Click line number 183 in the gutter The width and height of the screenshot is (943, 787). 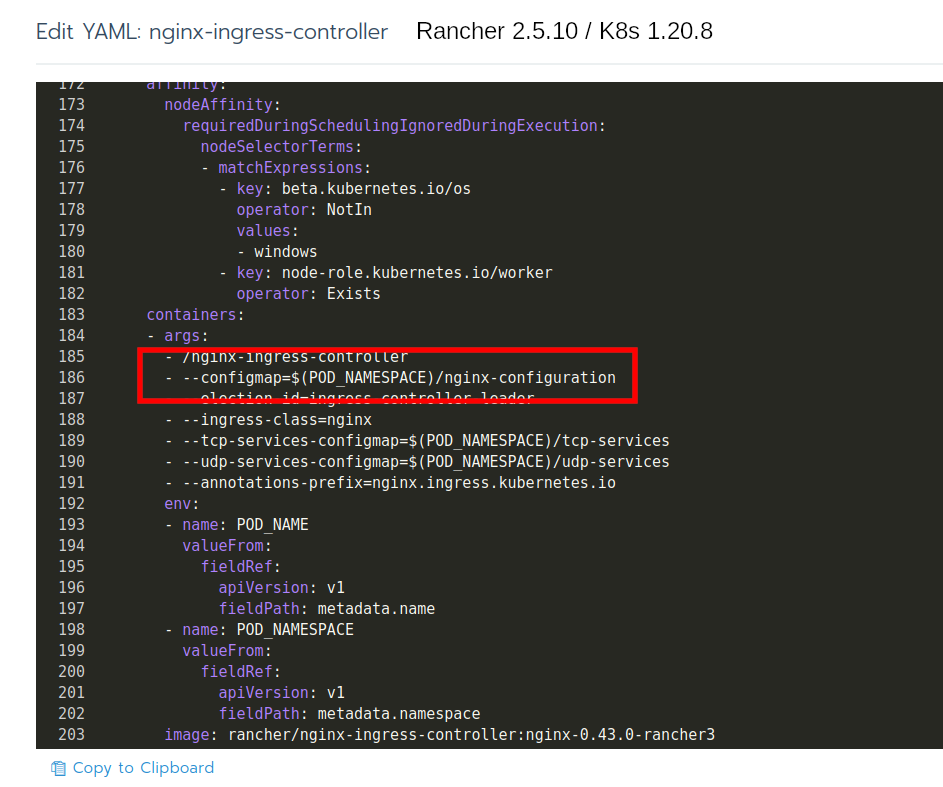point(72,315)
